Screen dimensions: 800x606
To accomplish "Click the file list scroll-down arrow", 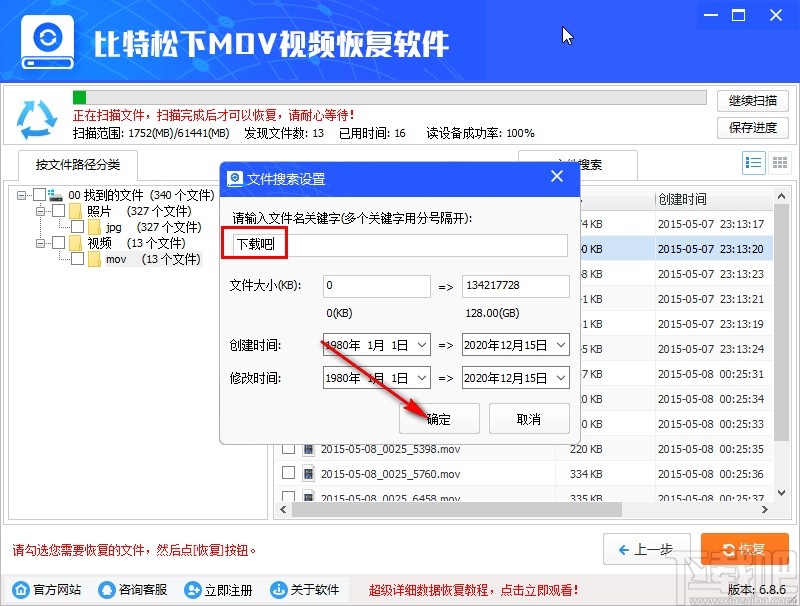I will [781, 492].
